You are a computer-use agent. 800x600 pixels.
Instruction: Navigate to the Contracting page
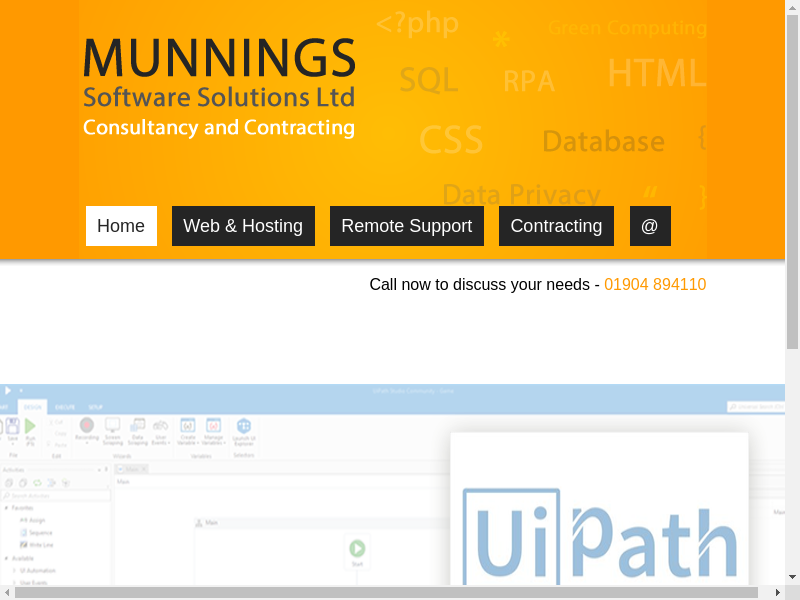click(556, 226)
